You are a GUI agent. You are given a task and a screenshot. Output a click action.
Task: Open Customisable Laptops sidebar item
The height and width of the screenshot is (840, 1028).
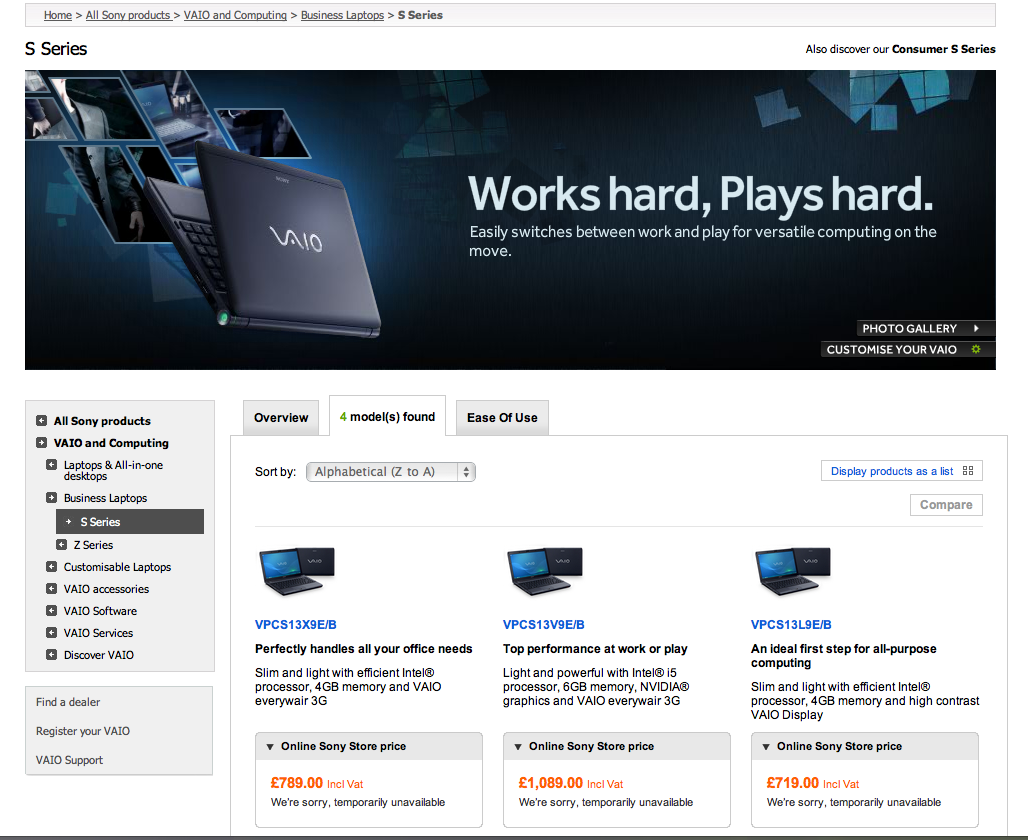(x=117, y=567)
